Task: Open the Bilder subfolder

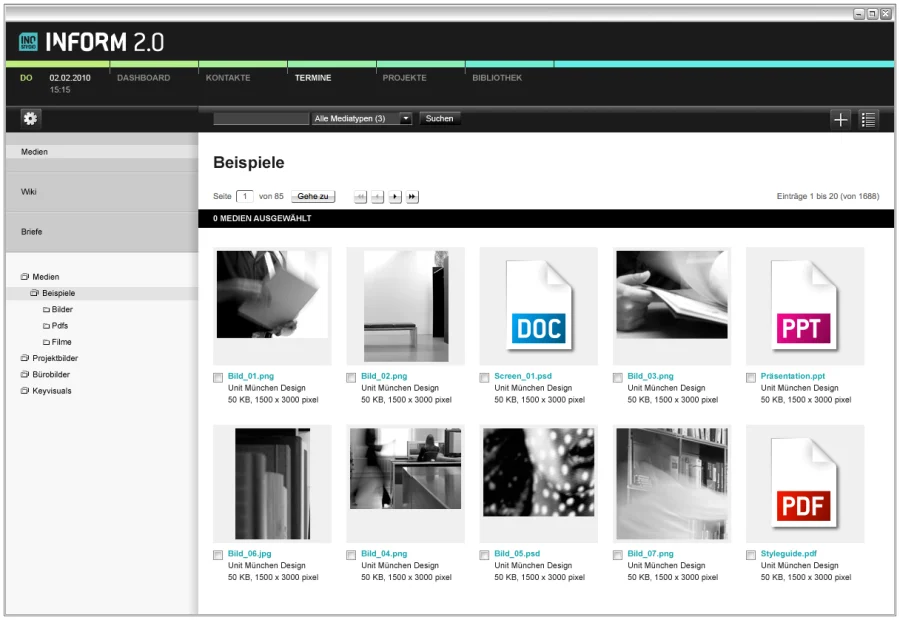Action: click(62, 310)
